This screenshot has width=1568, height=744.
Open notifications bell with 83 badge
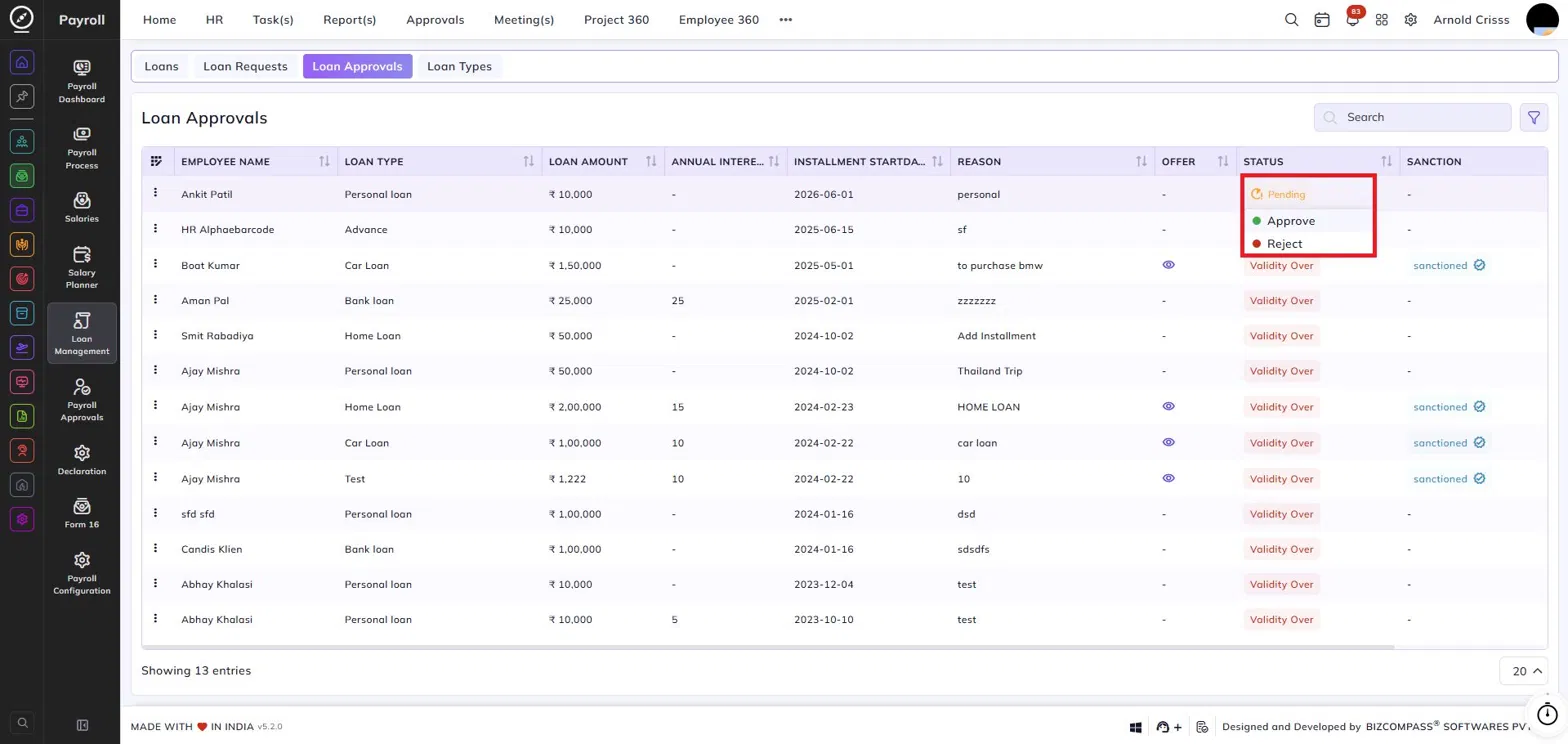click(x=1352, y=20)
